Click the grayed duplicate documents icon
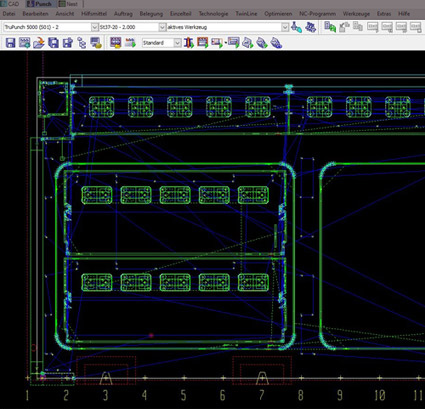The height and width of the screenshot is (409, 425). [x=358, y=27]
